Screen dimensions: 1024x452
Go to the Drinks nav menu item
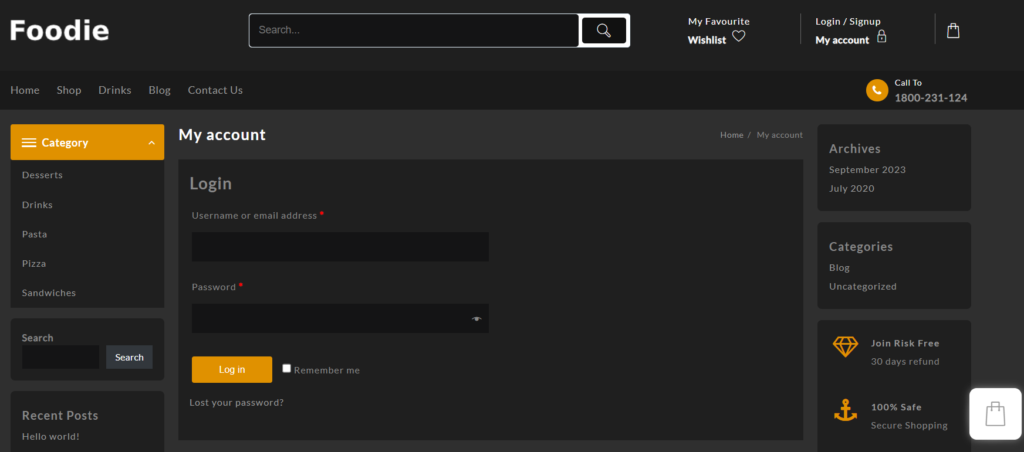click(x=115, y=90)
